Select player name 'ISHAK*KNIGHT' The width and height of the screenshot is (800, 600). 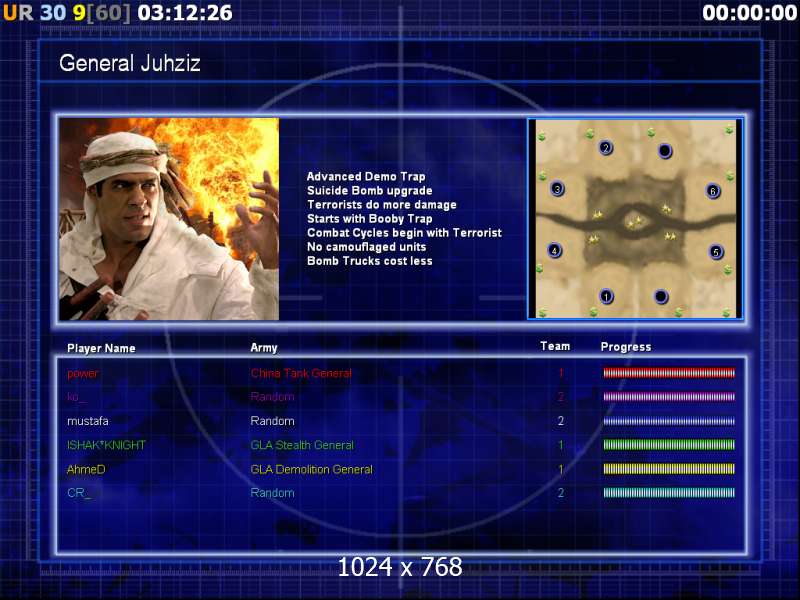[106, 445]
